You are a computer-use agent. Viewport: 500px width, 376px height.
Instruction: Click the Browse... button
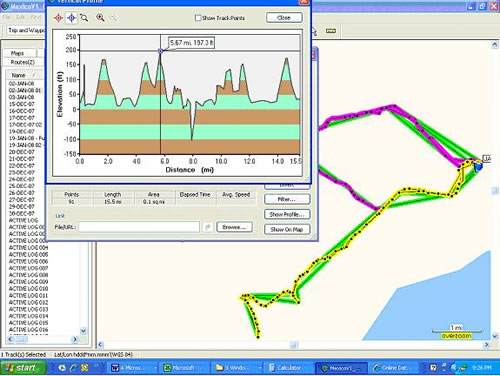point(234,227)
